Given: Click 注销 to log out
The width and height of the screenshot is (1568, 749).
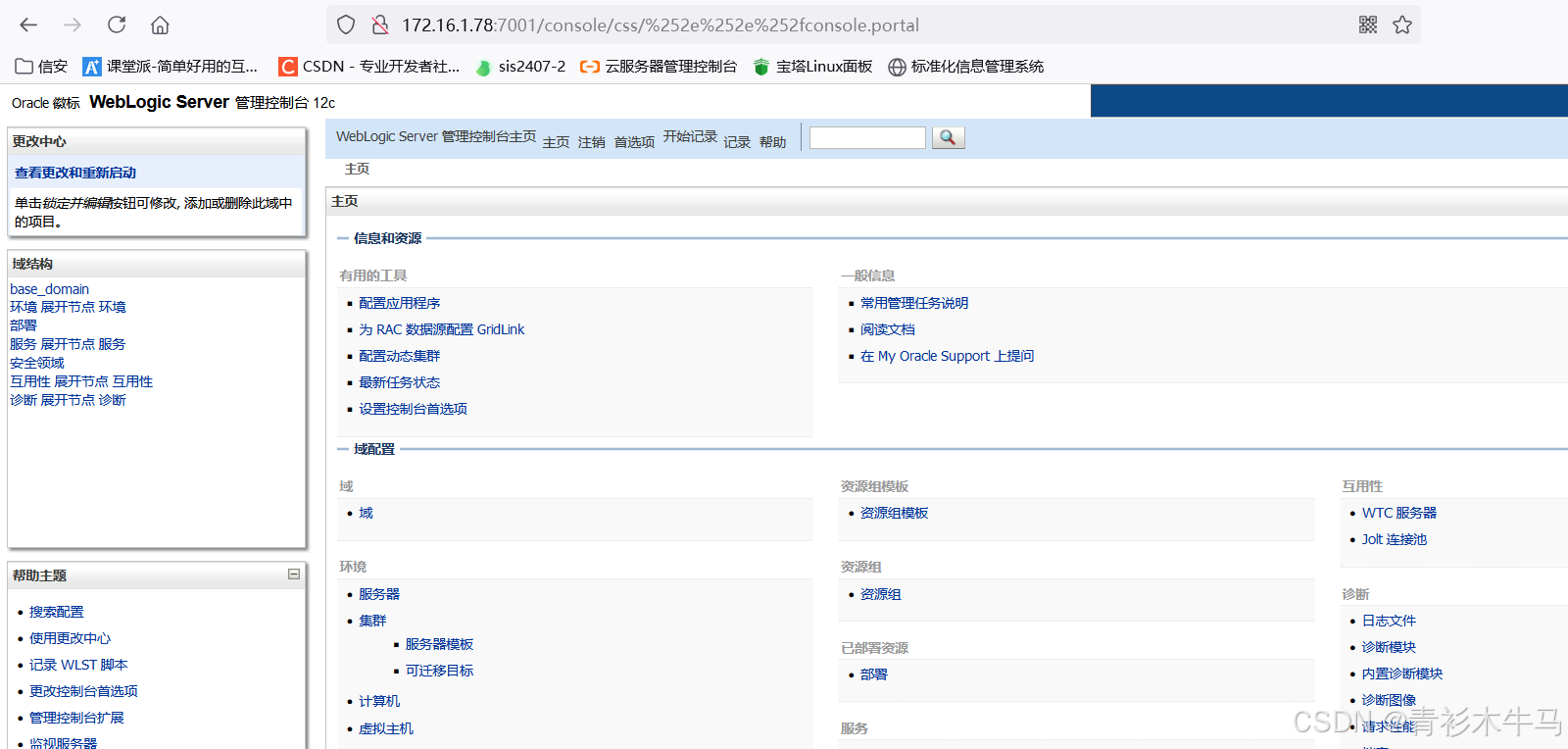Looking at the screenshot, I should [592, 142].
